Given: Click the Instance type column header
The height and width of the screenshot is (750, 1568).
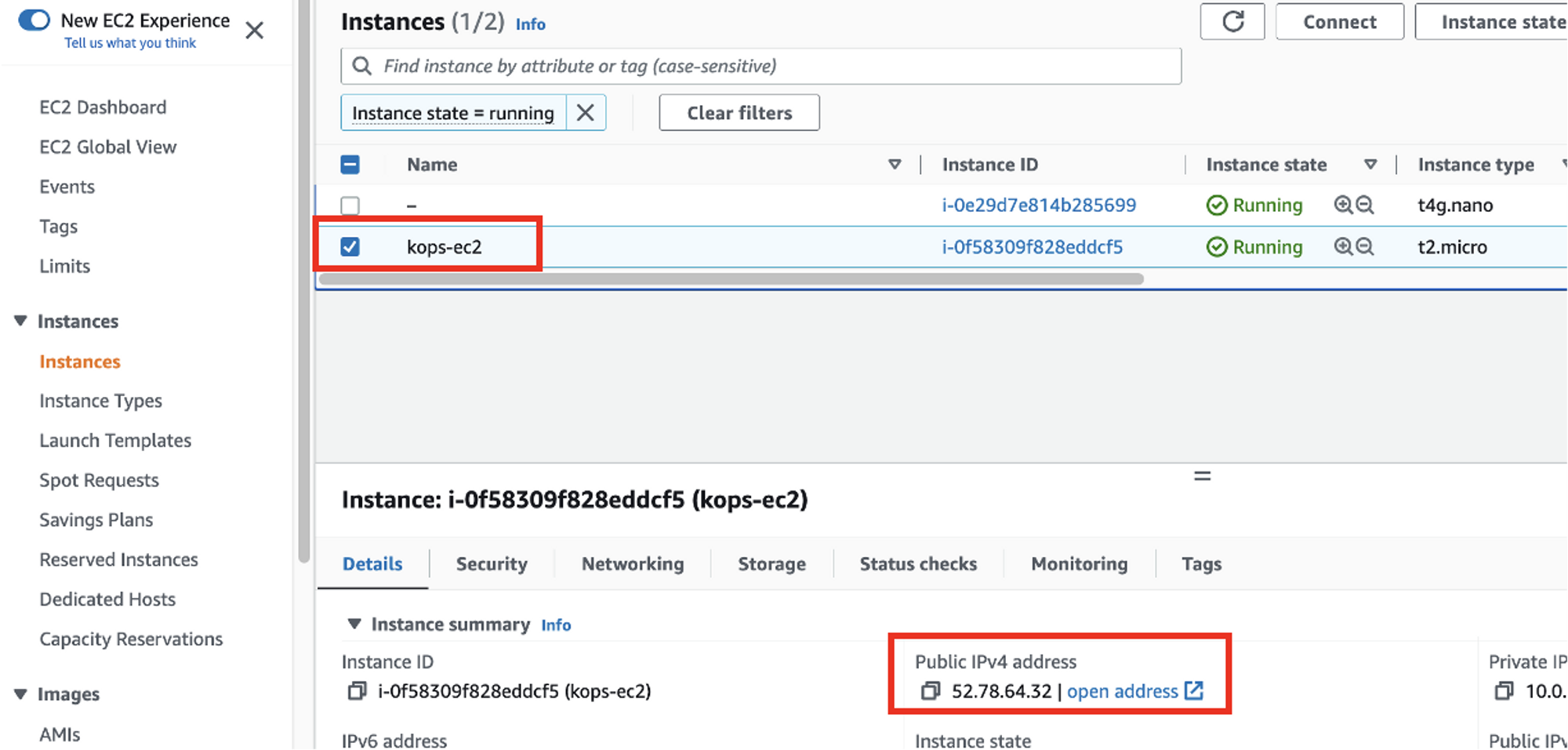Looking at the screenshot, I should (x=1475, y=165).
